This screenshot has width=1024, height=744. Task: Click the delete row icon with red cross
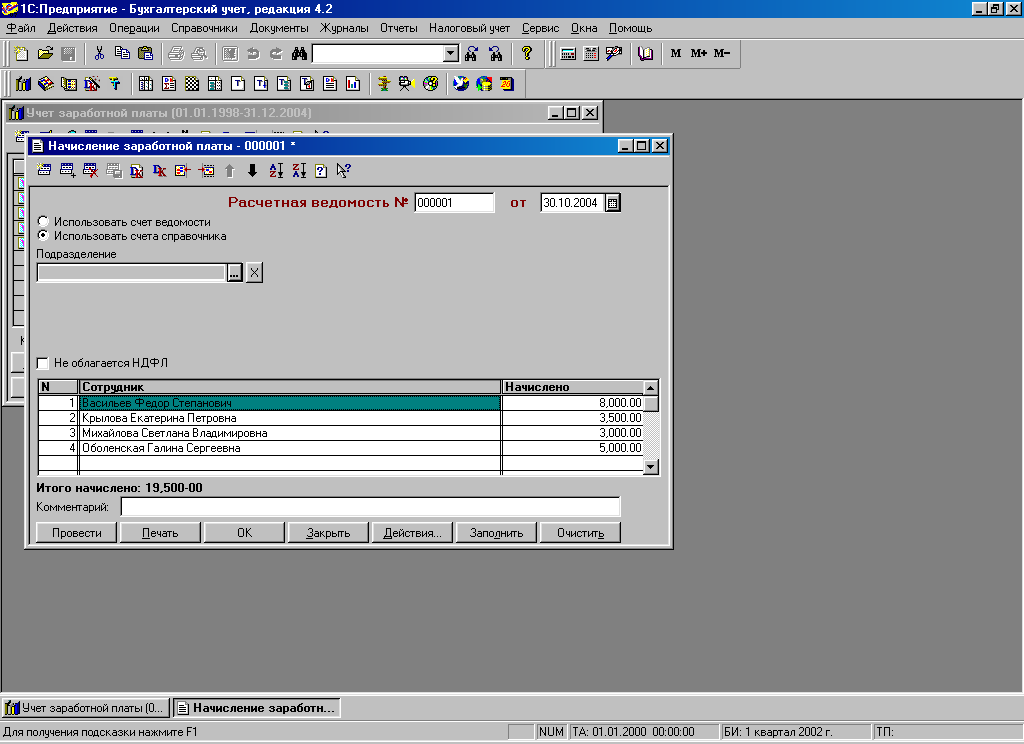(x=90, y=170)
